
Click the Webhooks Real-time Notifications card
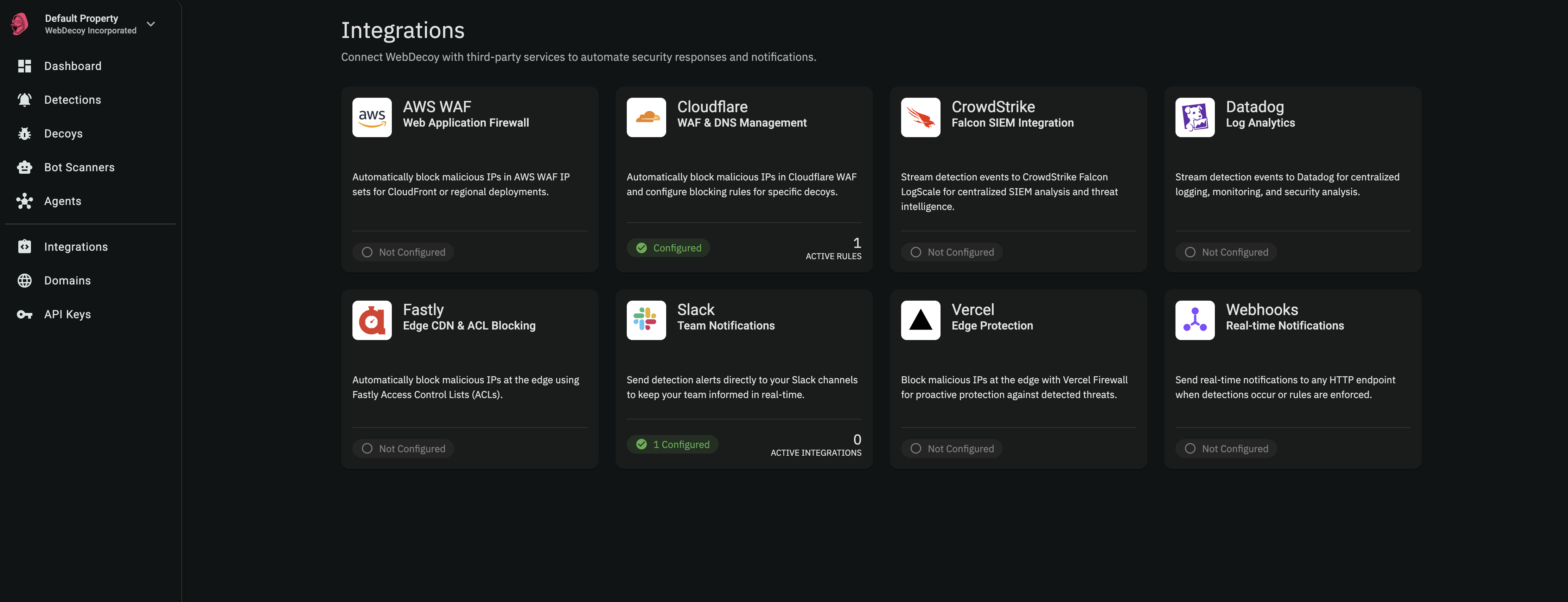tap(1292, 379)
